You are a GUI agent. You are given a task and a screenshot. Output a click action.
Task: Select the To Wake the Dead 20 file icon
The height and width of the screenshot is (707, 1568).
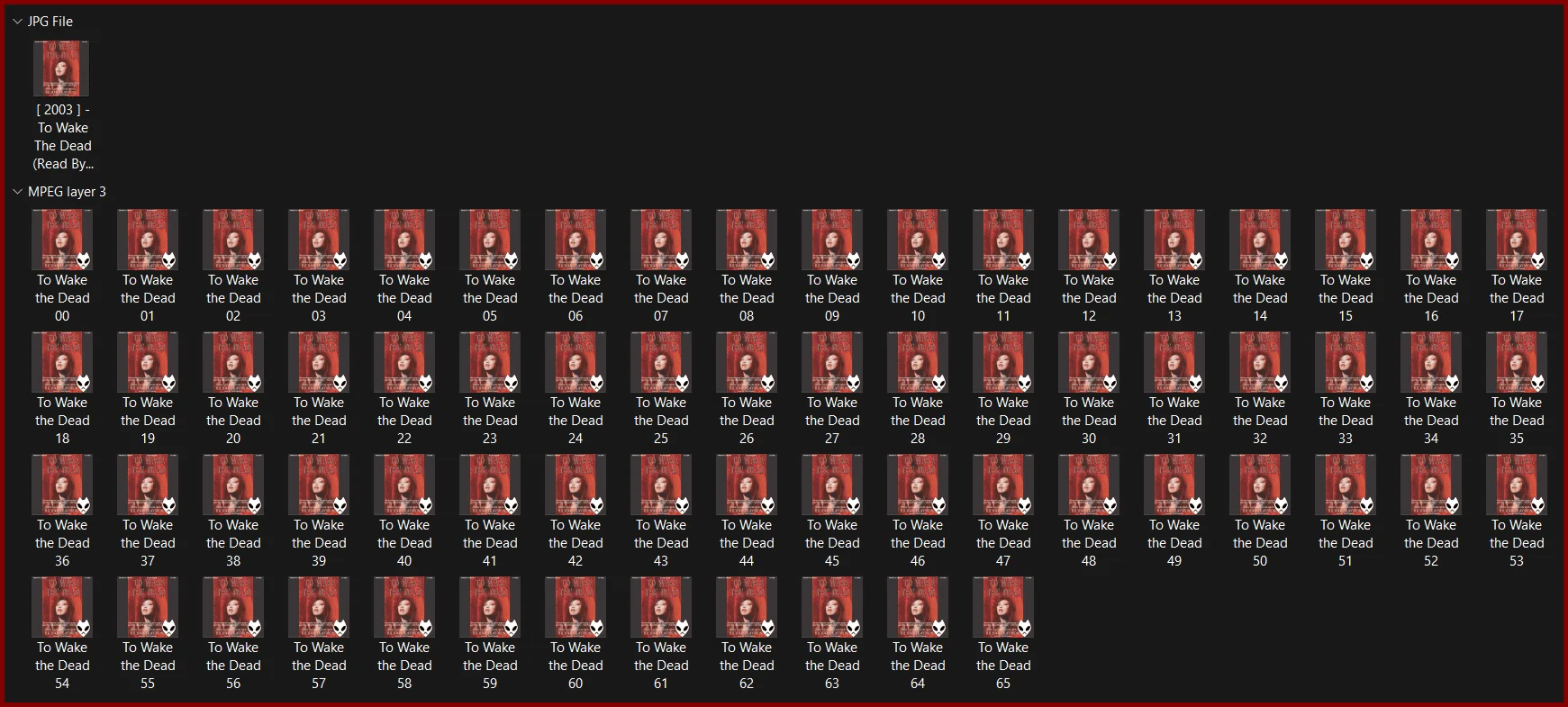[233, 362]
